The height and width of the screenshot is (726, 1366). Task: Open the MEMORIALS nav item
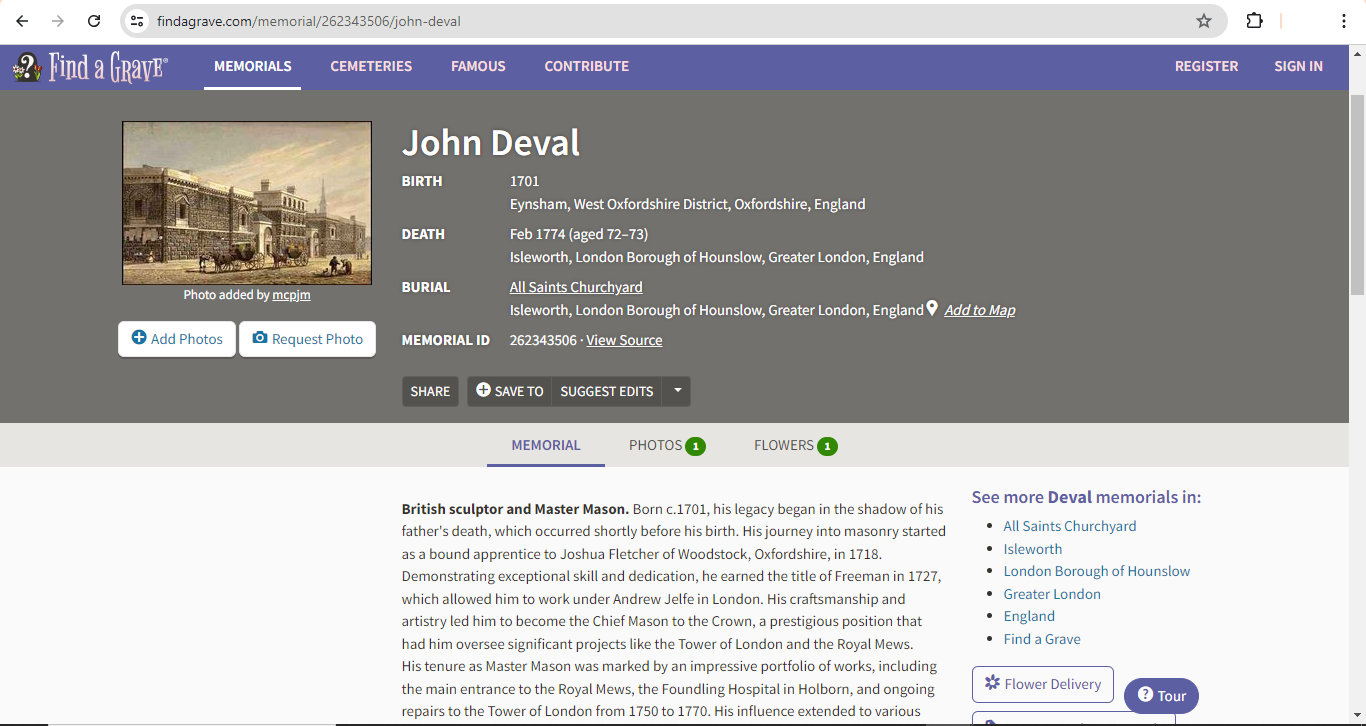[253, 66]
